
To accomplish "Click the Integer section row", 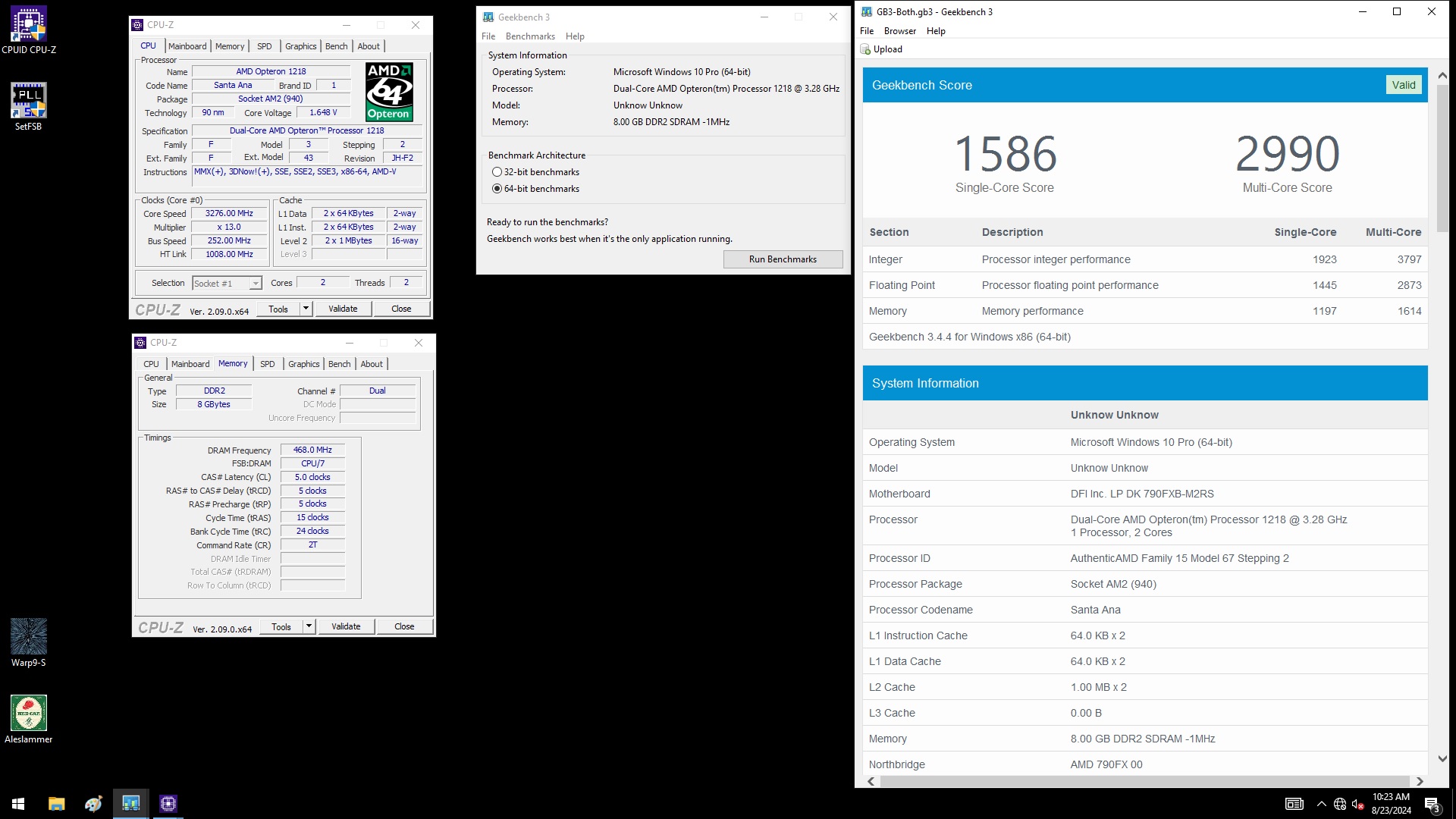I will click(1145, 259).
